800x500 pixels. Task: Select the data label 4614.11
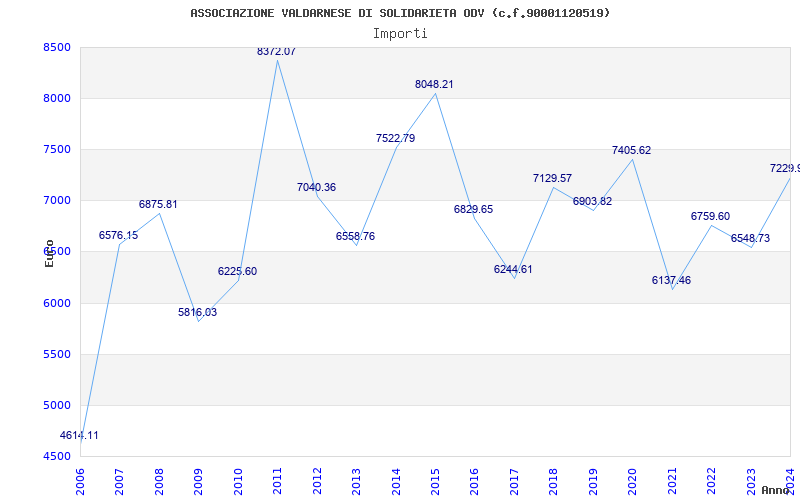click(79, 435)
